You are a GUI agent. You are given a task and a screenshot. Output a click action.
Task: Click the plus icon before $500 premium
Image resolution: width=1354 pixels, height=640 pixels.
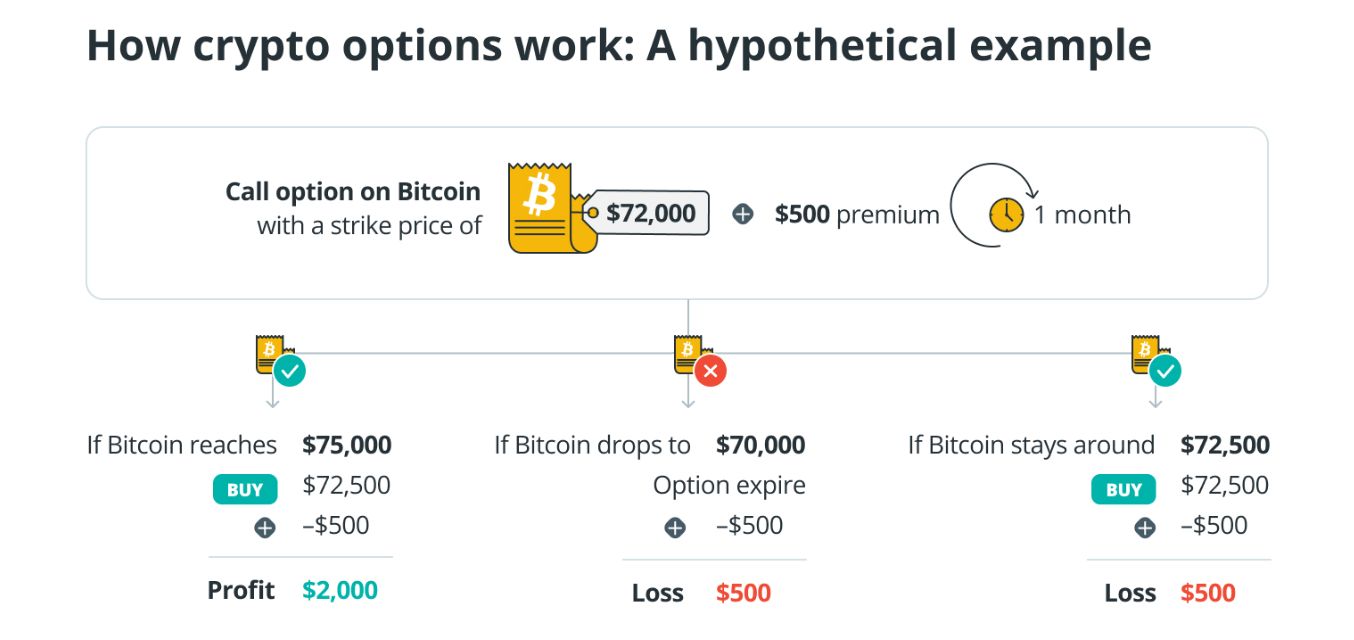[x=743, y=214]
